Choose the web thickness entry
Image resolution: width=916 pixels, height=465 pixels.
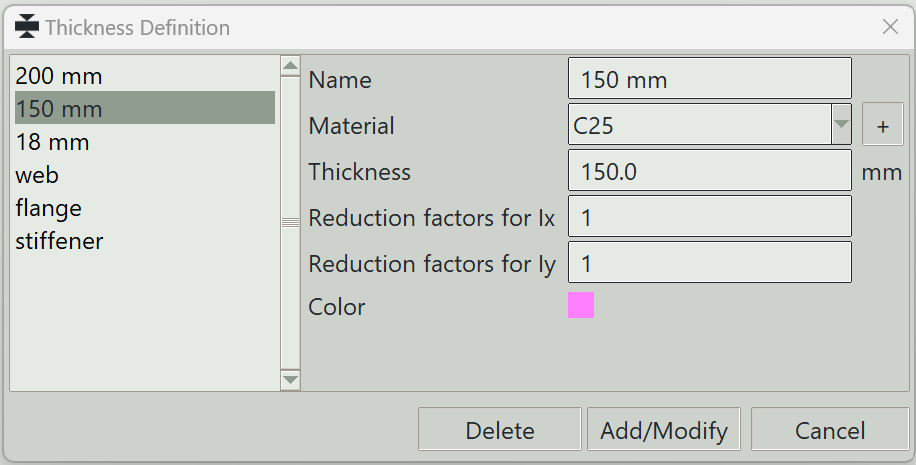coord(145,175)
